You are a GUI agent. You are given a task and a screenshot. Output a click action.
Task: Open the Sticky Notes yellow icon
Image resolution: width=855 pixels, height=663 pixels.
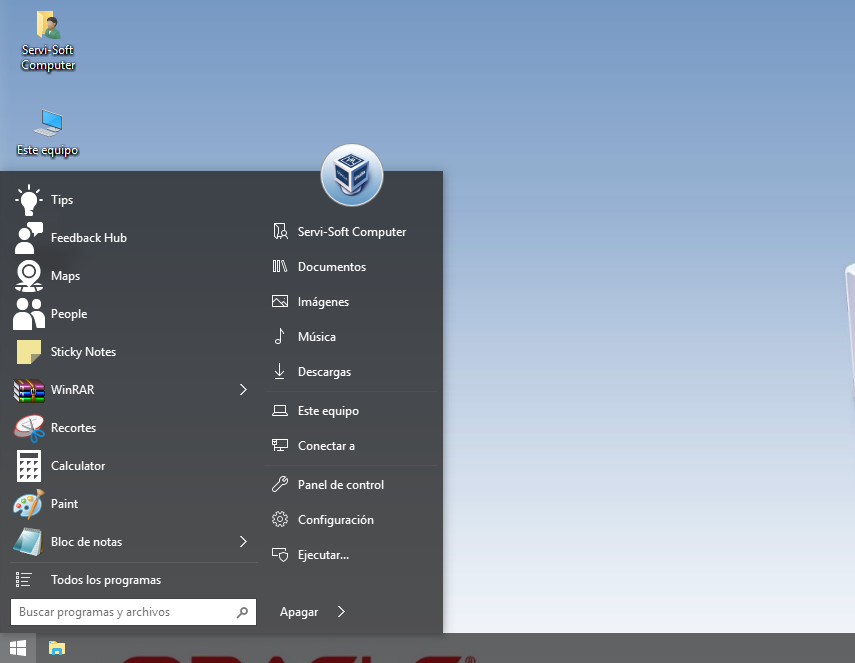29,352
